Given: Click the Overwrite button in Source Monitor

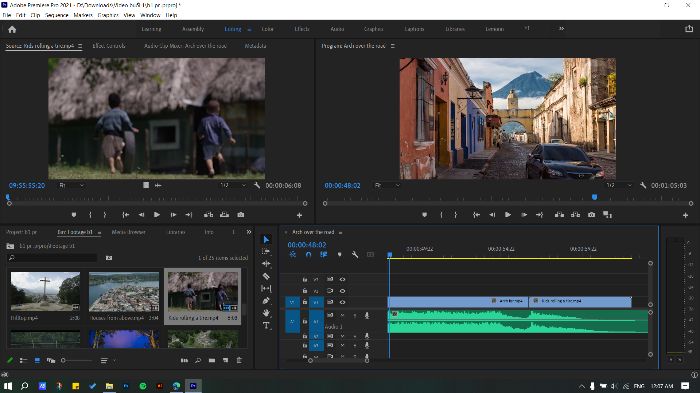Looking at the screenshot, I should click(x=225, y=215).
